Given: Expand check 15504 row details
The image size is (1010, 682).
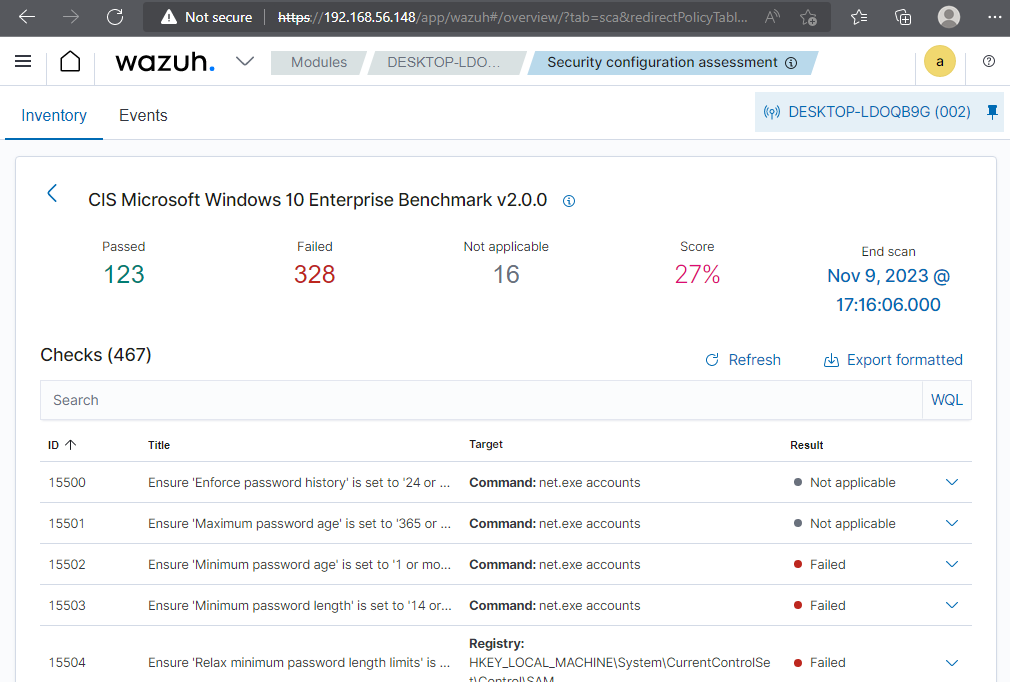Looking at the screenshot, I should tap(951, 662).
